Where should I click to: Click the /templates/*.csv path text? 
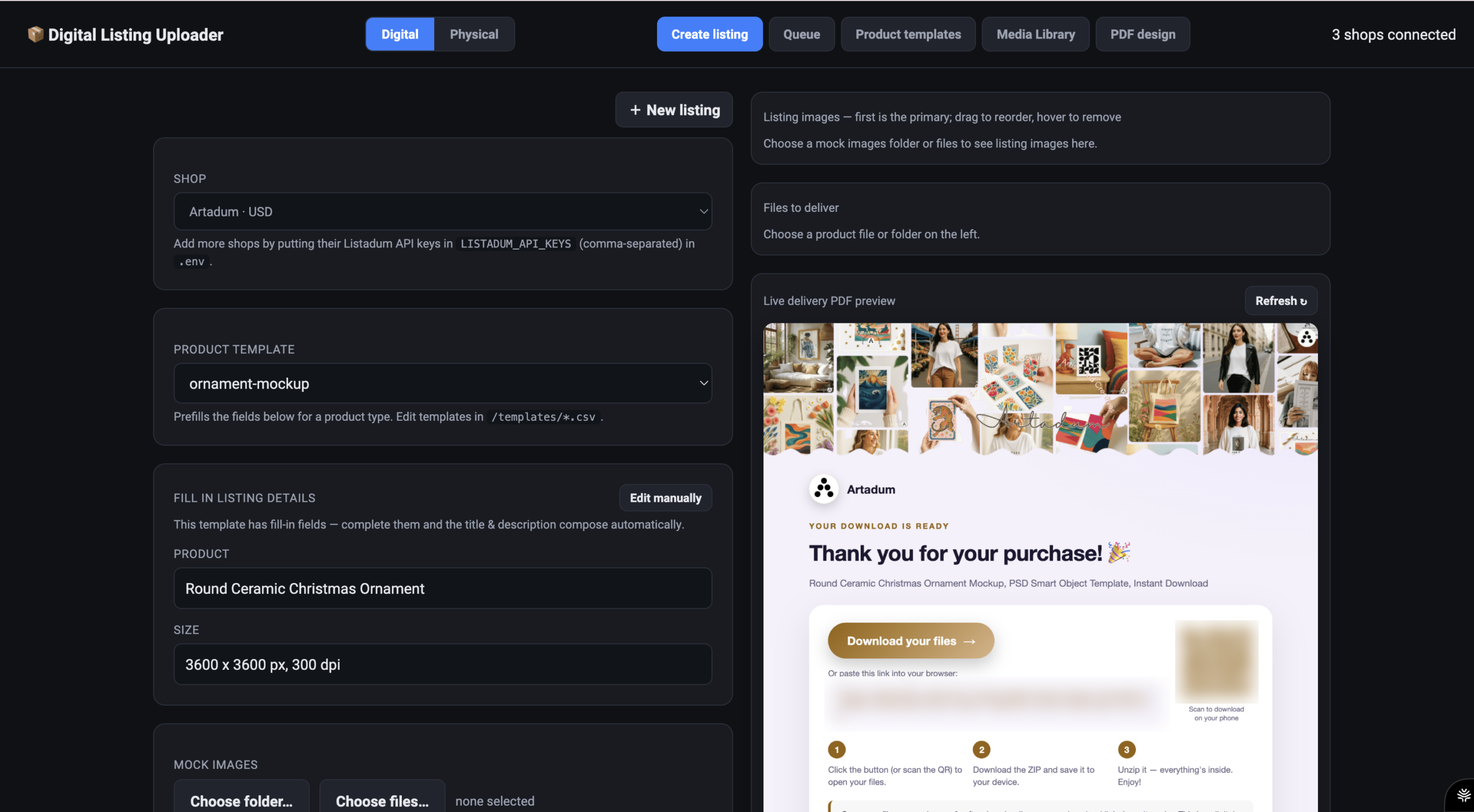pos(543,417)
